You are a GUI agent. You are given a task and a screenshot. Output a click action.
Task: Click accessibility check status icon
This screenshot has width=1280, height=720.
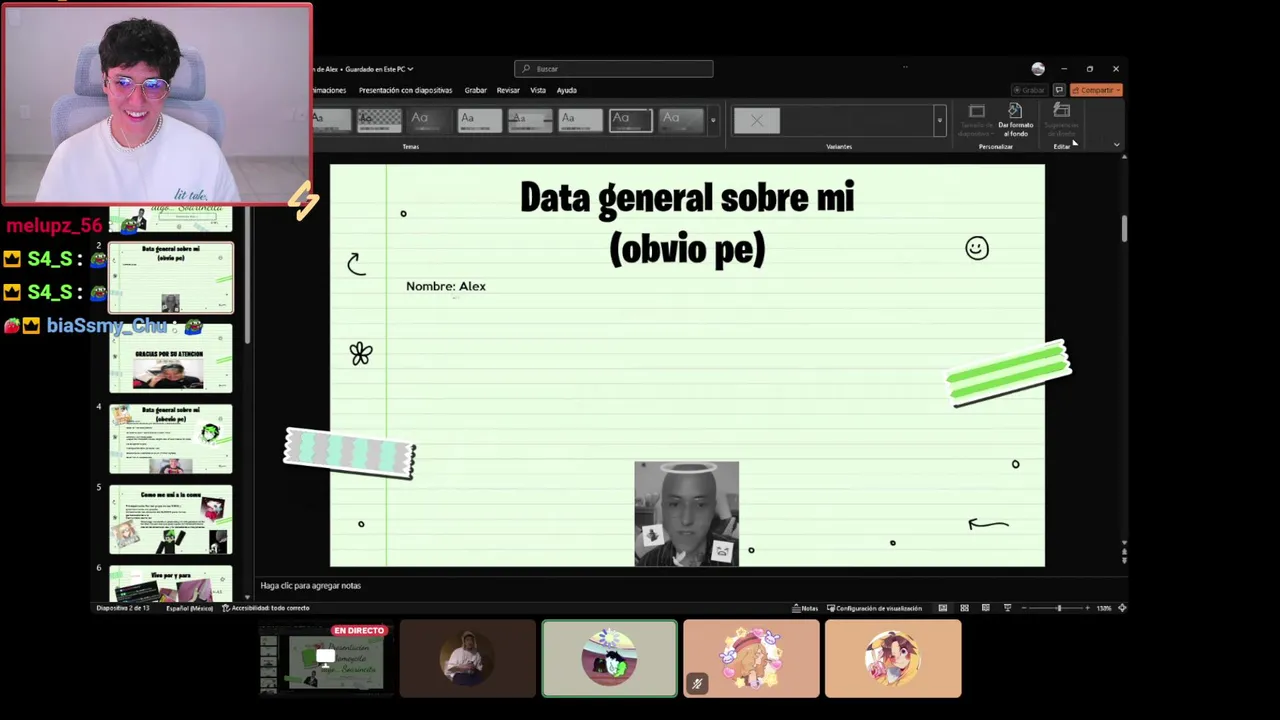(x=226, y=608)
